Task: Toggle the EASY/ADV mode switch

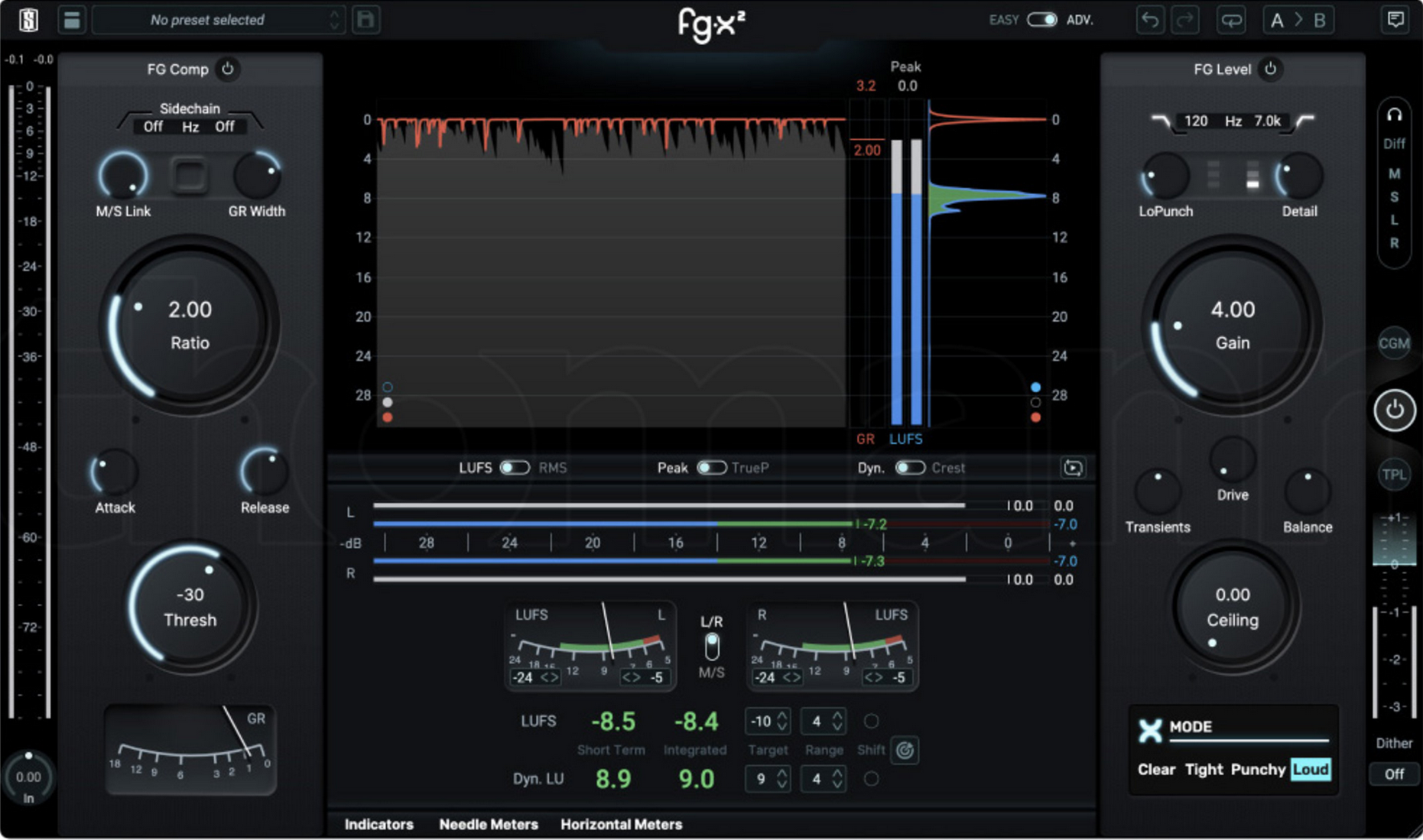Action: [x=1042, y=20]
